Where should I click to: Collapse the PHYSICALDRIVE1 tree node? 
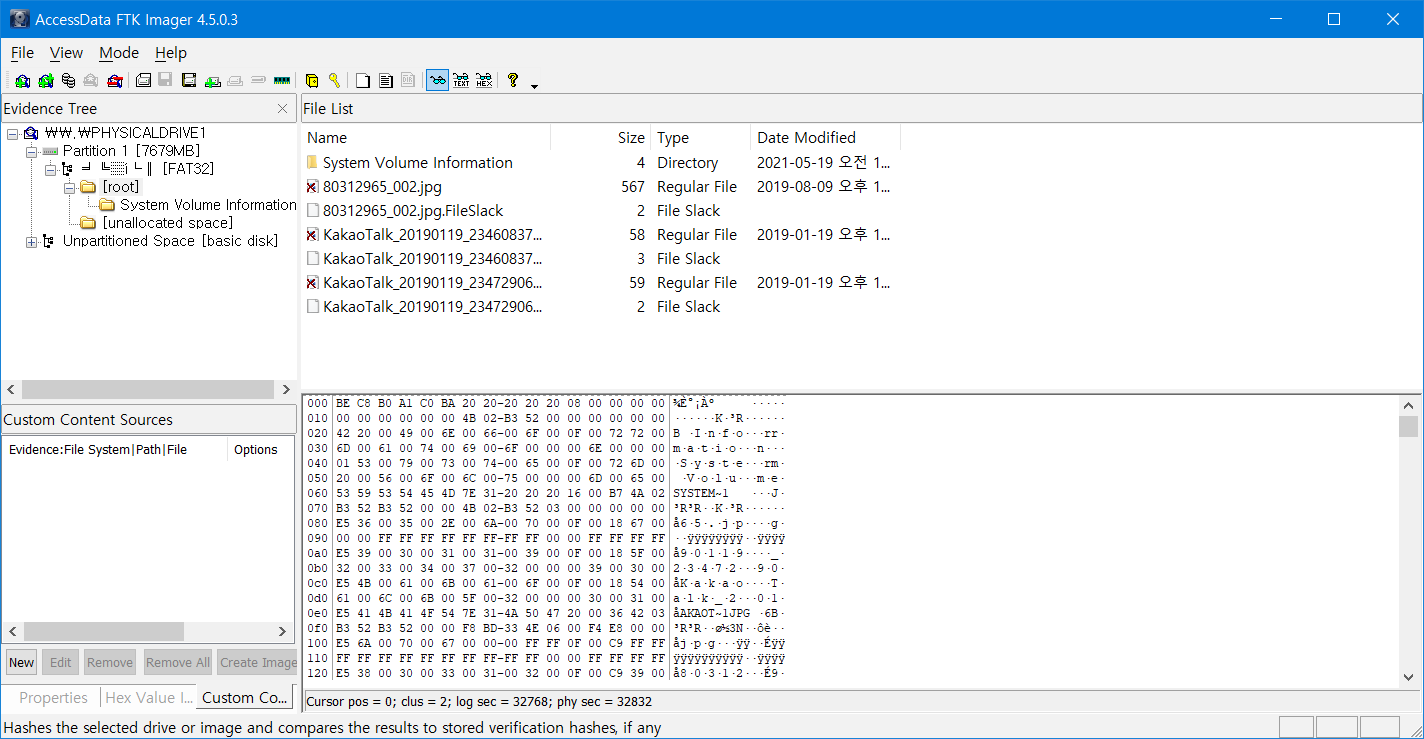coord(13,133)
